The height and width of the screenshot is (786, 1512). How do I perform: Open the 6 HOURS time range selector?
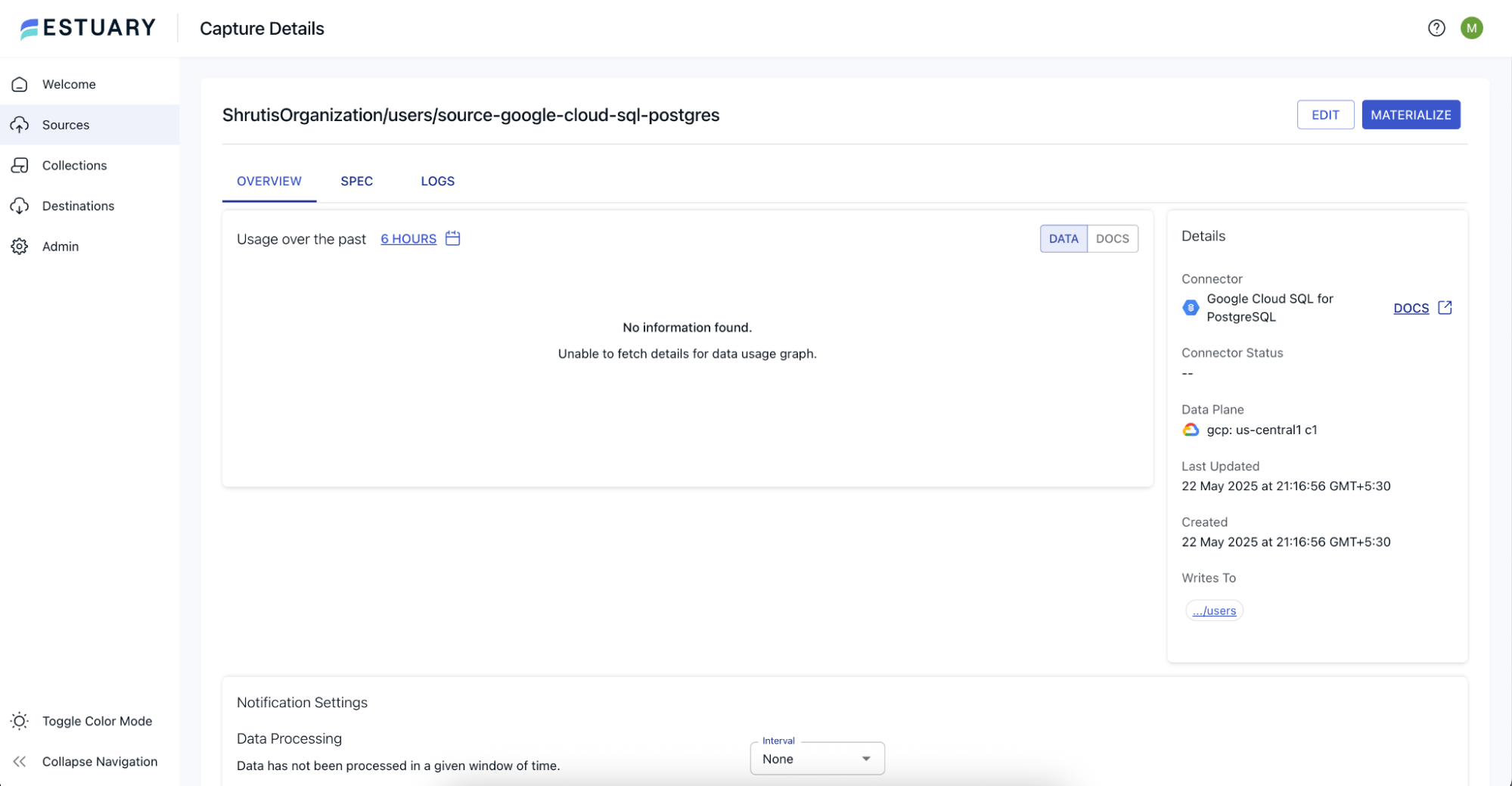pos(408,238)
